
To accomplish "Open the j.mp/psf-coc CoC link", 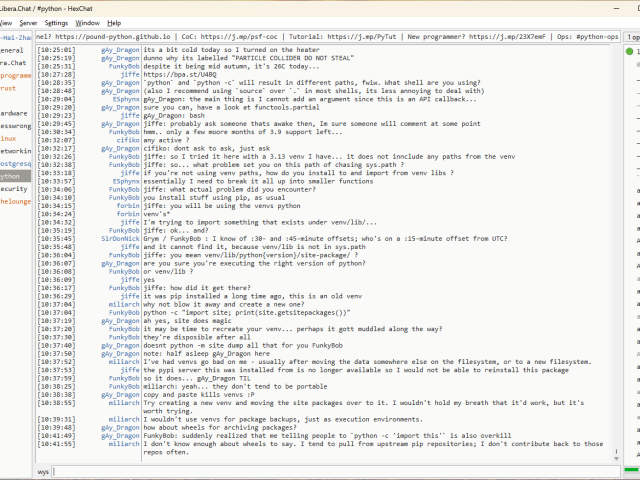I will point(250,36).
